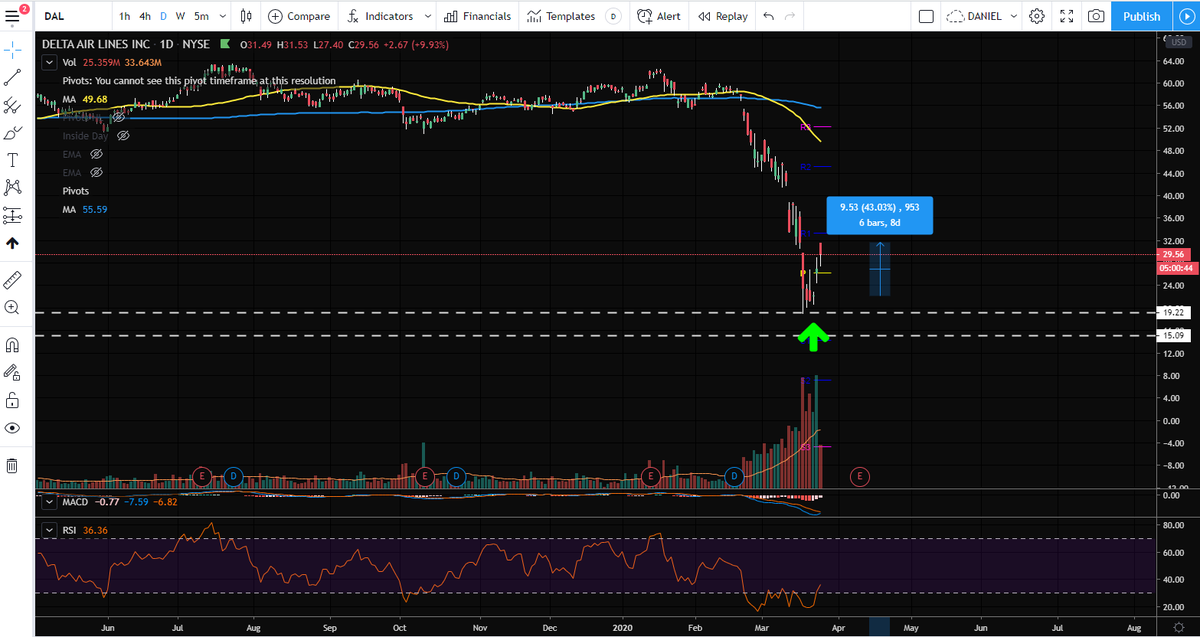The width and height of the screenshot is (1200, 637).
Task: Collapse the RSI pane legend
Action: (x=48, y=529)
